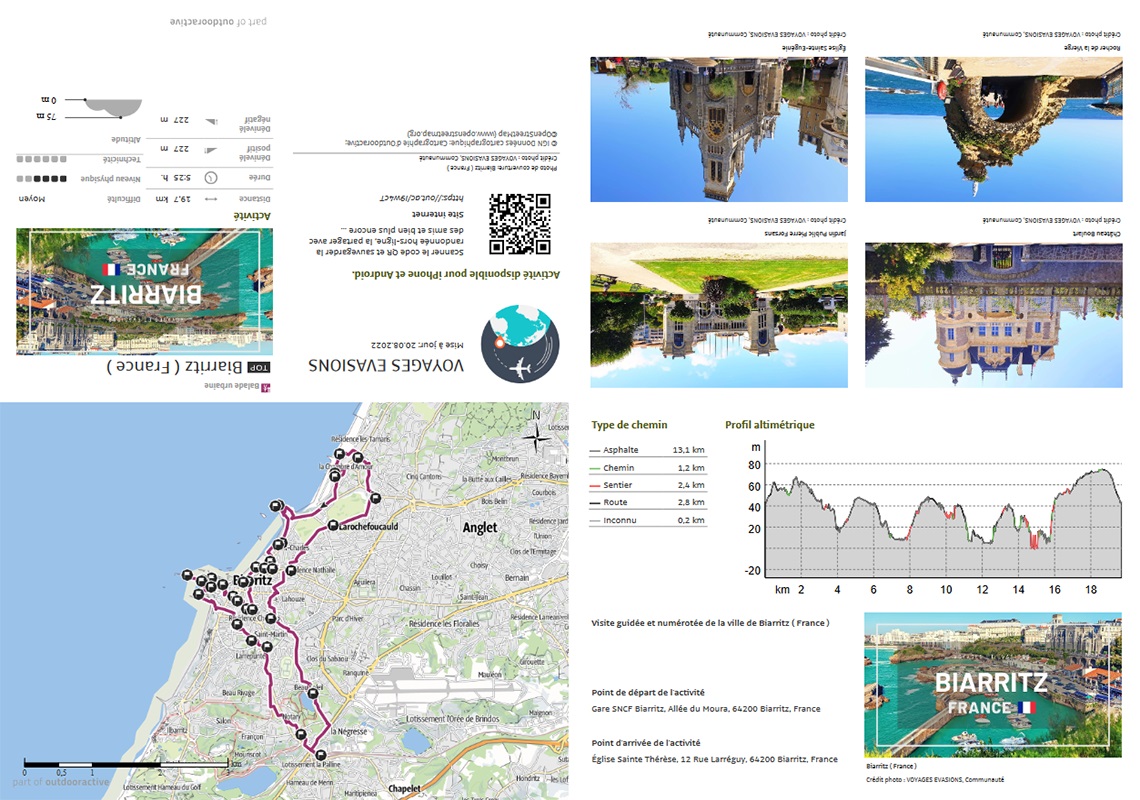The width and height of the screenshot is (1140, 800).
Task: Select the Dénivelé positif '227 m' value
Action: click(x=174, y=149)
